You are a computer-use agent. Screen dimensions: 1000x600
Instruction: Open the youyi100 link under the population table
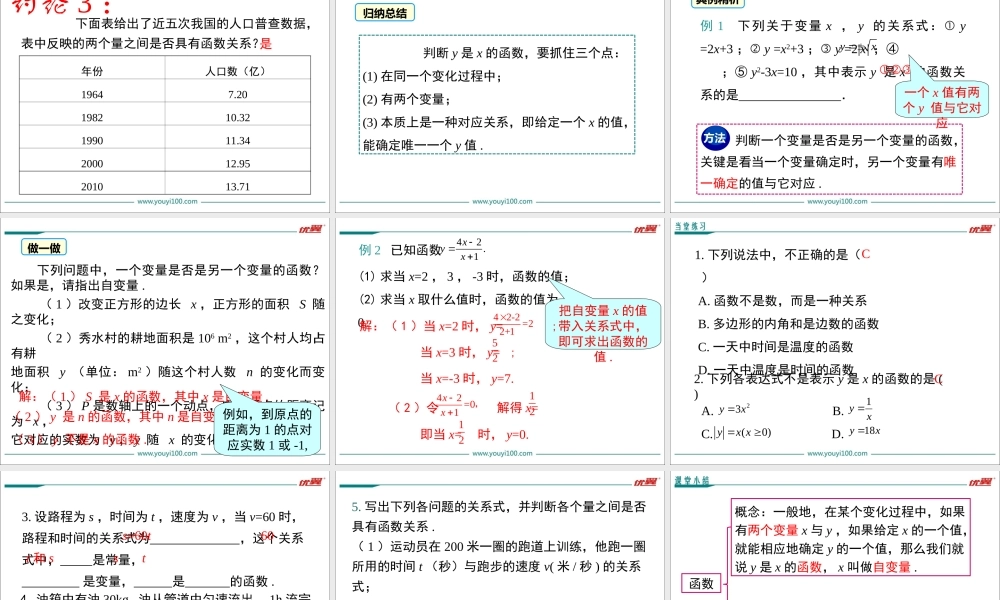point(167,202)
